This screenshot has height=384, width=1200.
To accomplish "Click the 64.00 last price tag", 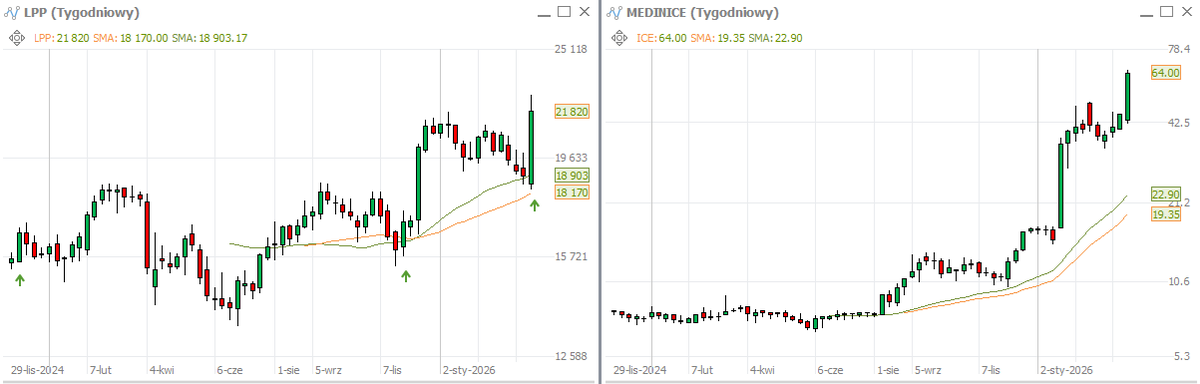I will pos(1165,73).
